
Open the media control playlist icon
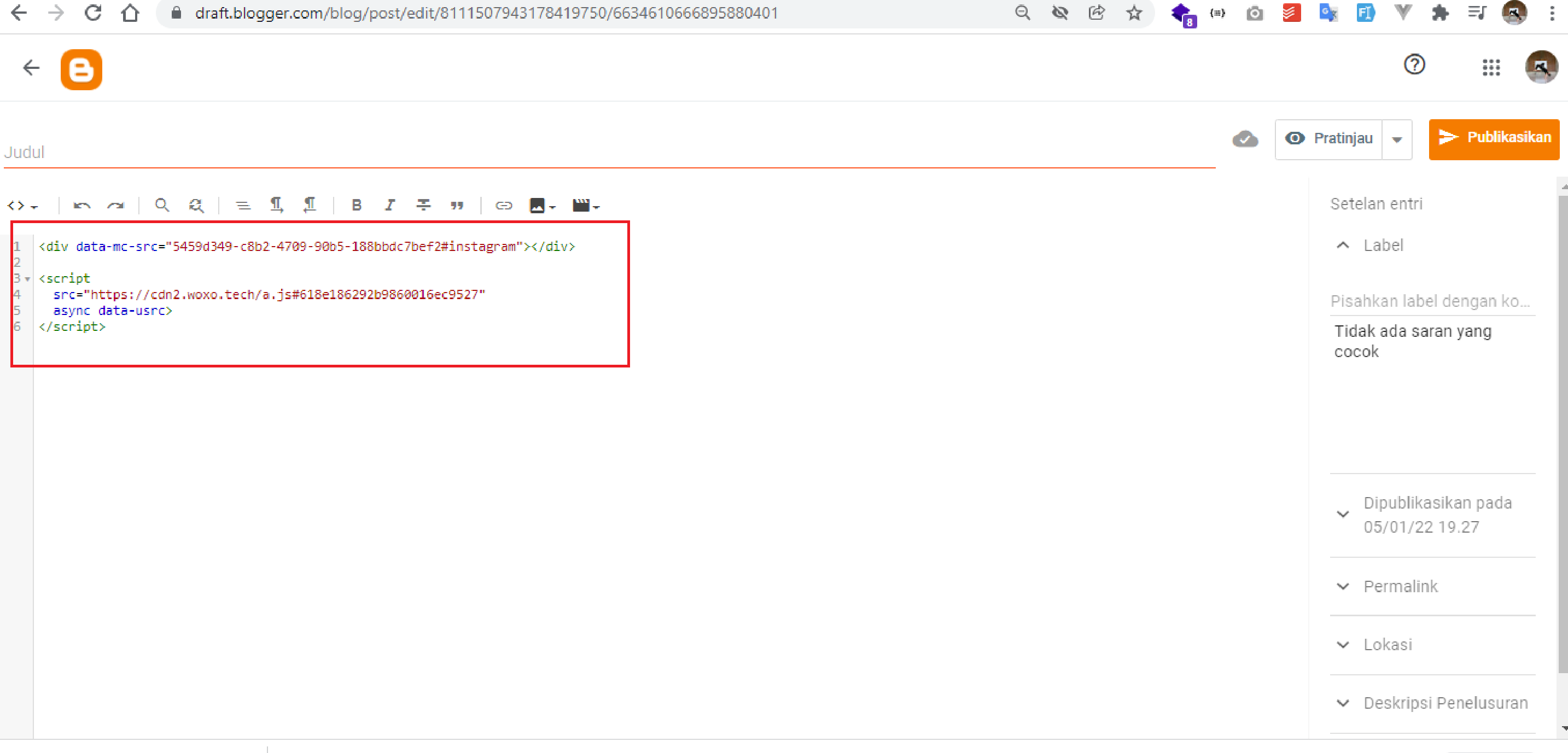point(1477,13)
